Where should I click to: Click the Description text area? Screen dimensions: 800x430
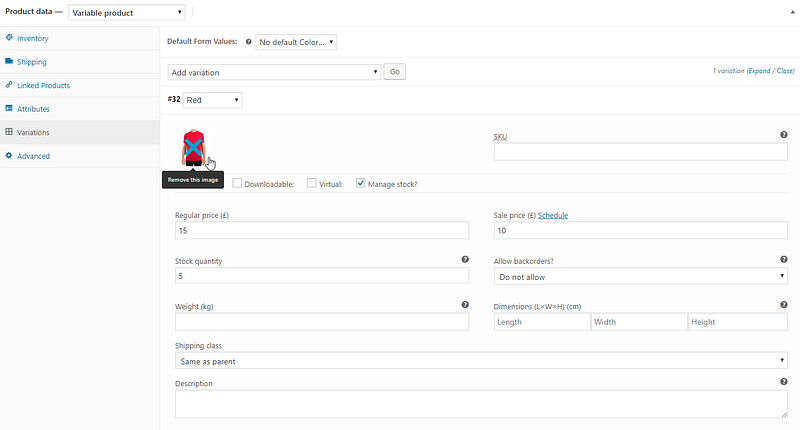tap(481, 404)
